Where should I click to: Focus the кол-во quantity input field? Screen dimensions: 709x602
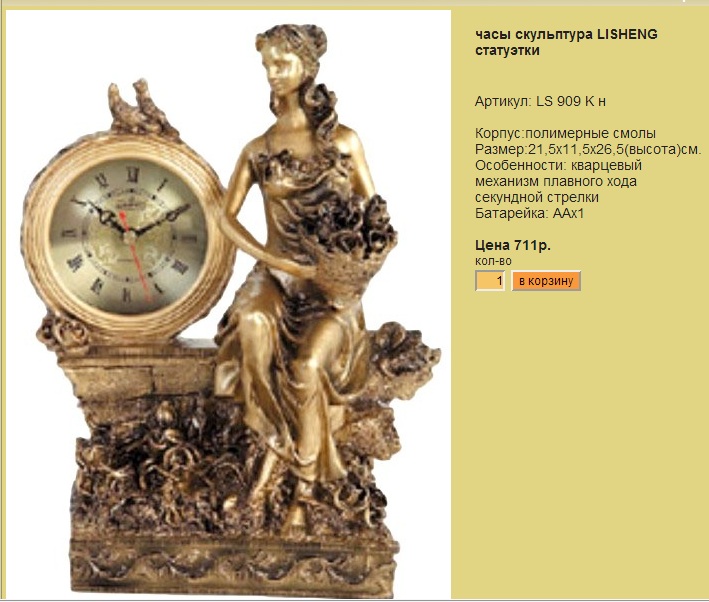(x=490, y=281)
